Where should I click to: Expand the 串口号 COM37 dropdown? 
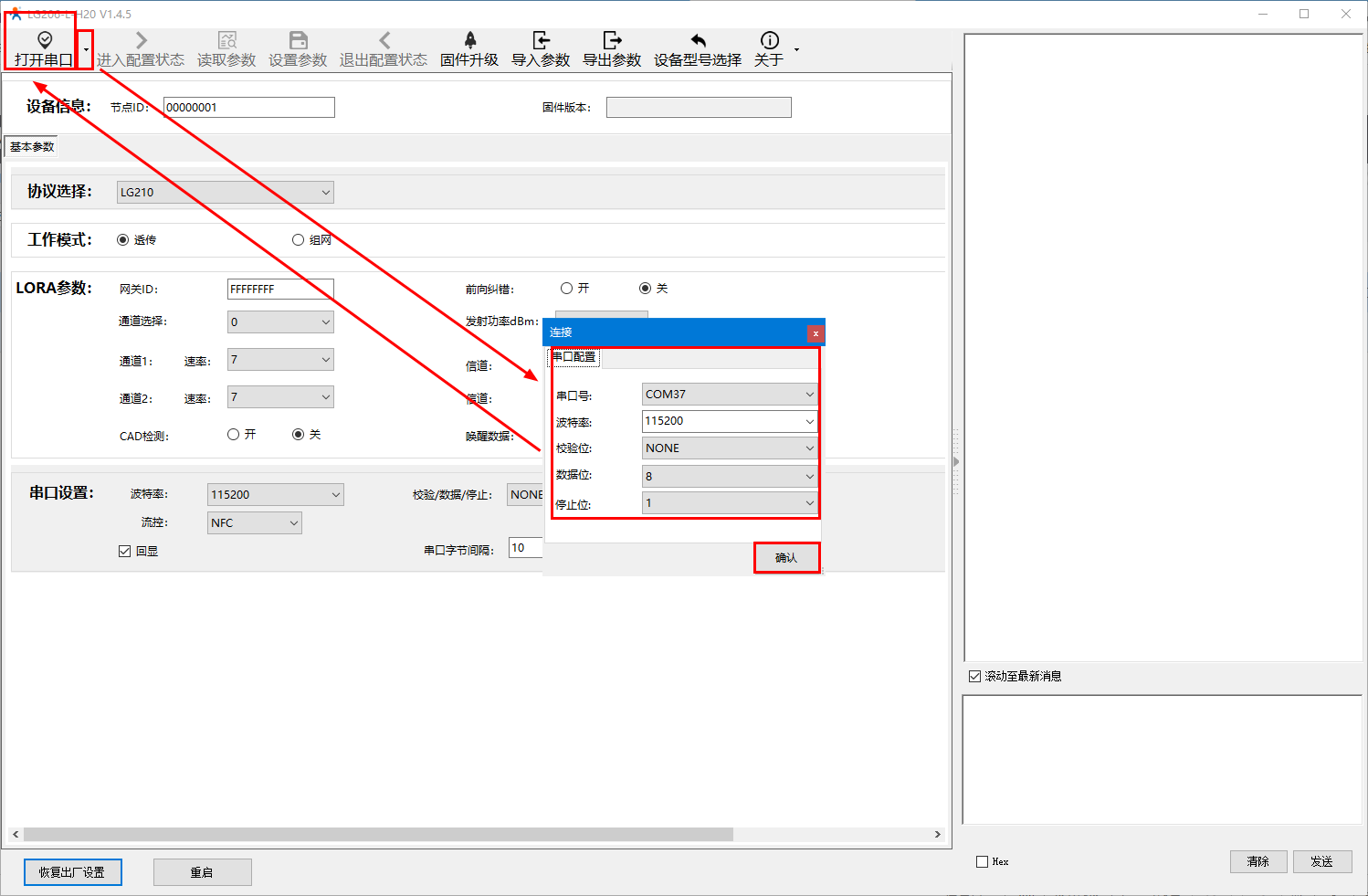729,395
